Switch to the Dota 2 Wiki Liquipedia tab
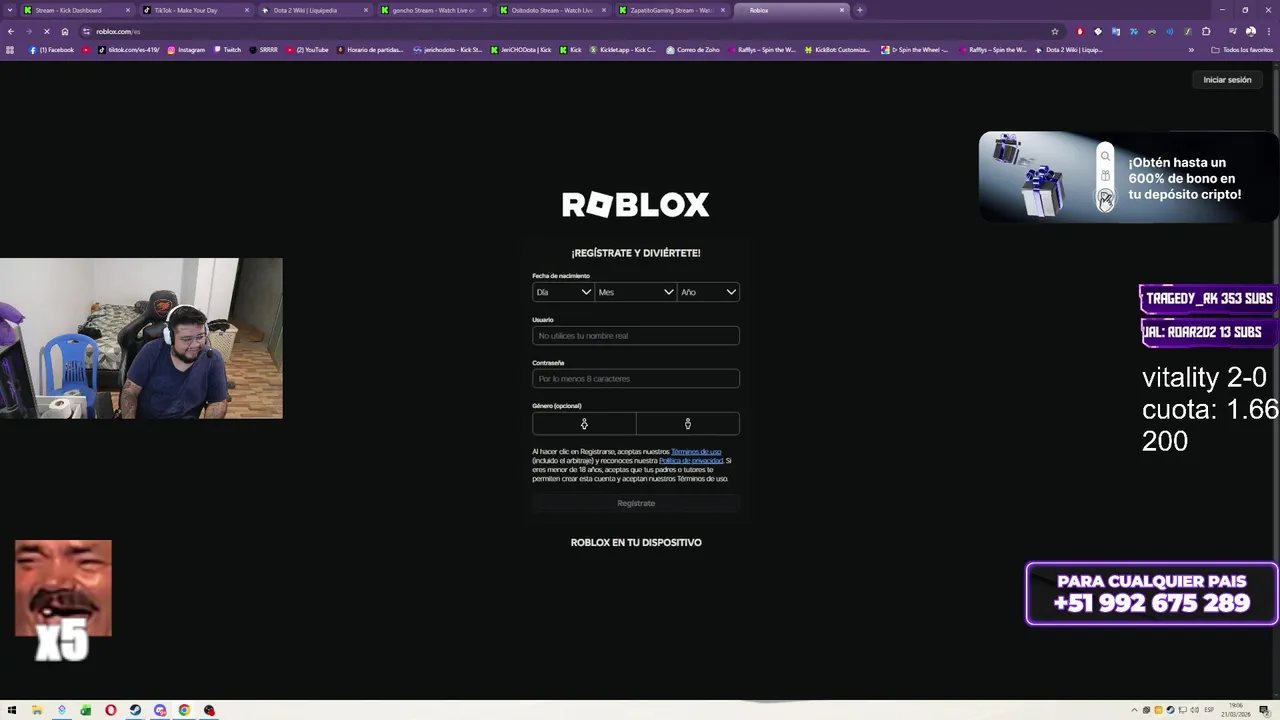Viewport: 1280px width, 720px height. pyautogui.click(x=313, y=10)
